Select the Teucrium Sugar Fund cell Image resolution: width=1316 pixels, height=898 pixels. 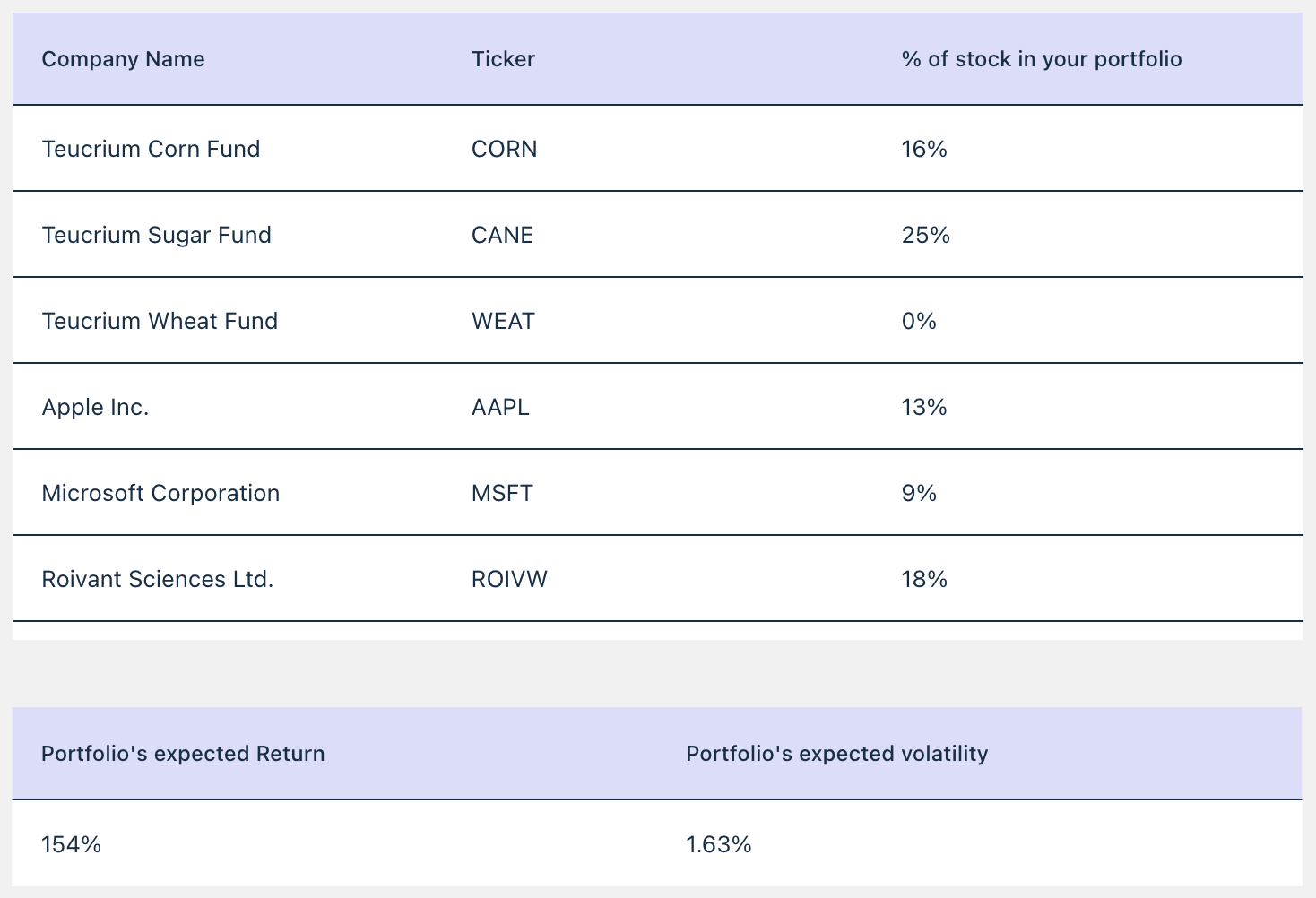[156, 235]
